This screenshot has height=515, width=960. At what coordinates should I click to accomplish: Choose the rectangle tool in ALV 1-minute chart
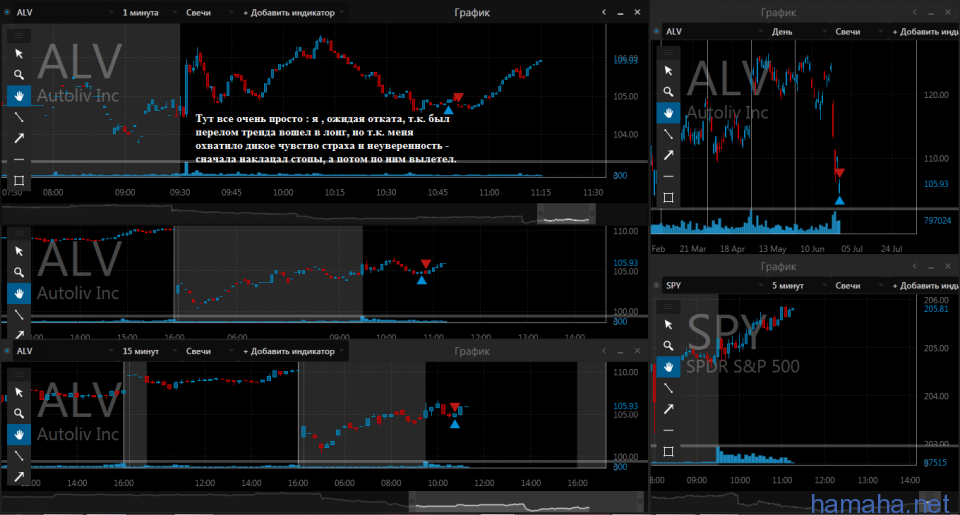[x=19, y=181]
